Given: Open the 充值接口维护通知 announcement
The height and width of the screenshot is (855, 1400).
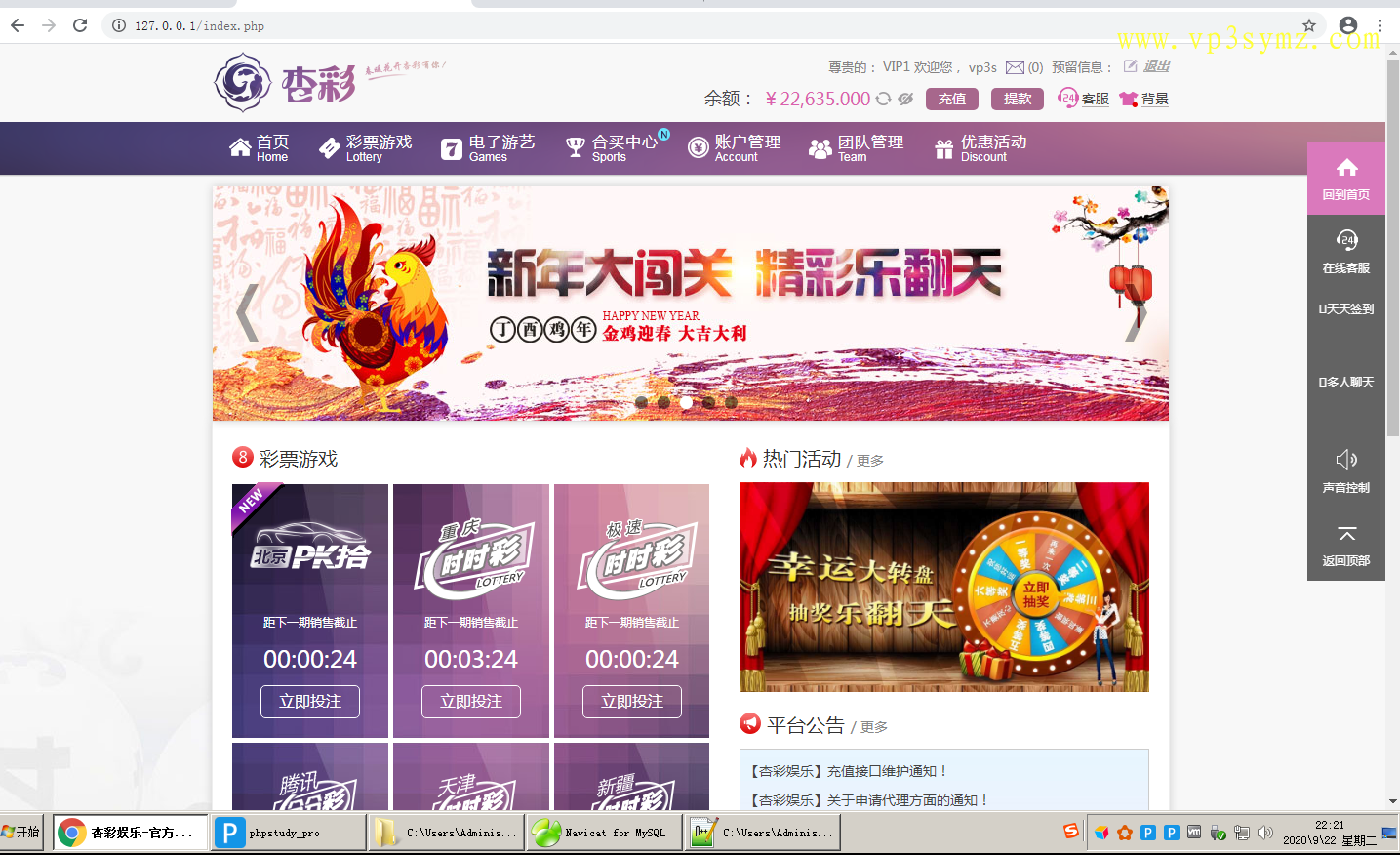Looking at the screenshot, I should 848,771.
